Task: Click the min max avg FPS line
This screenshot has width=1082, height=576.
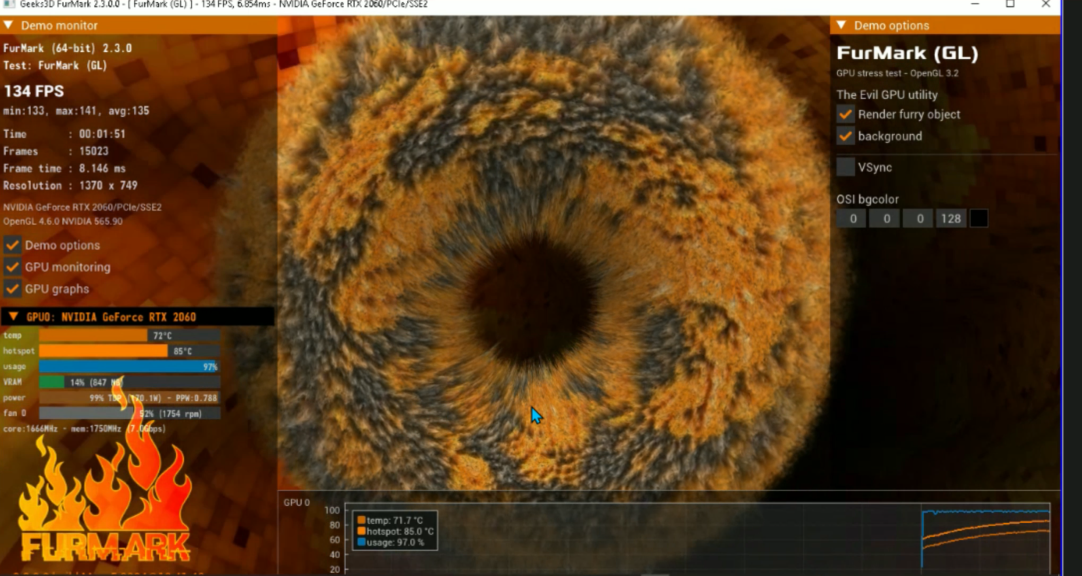Action: coord(76,110)
